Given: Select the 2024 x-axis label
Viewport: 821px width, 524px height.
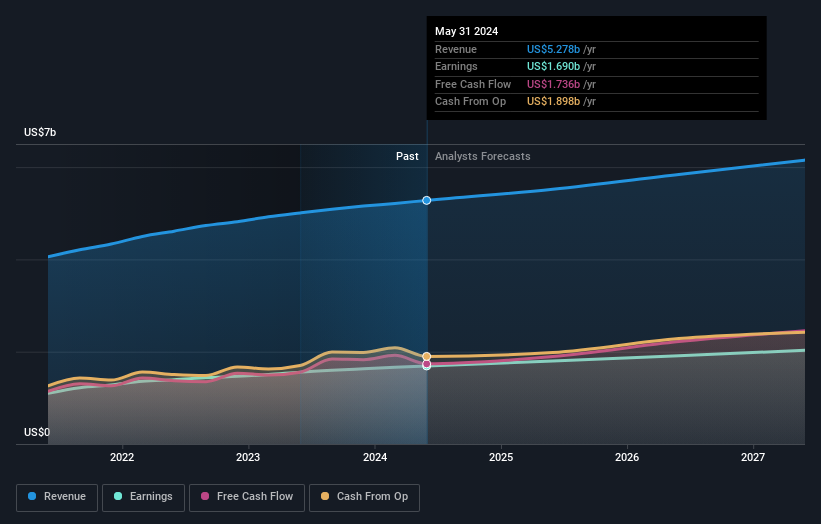Looking at the screenshot, I should (x=375, y=457).
